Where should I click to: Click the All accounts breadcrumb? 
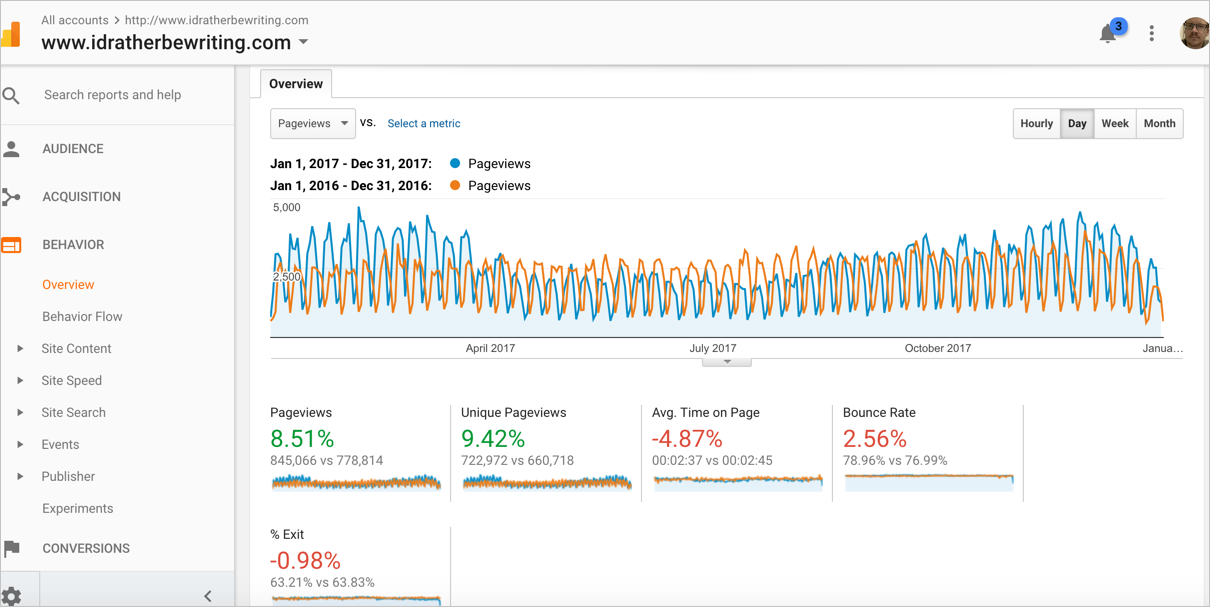[75, 20]
